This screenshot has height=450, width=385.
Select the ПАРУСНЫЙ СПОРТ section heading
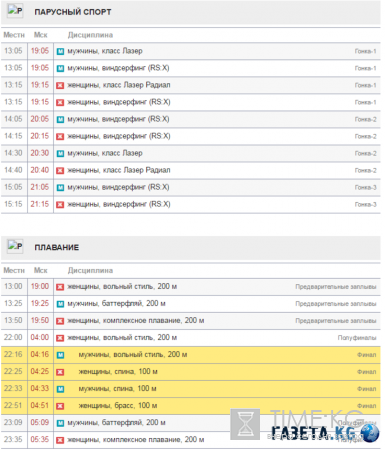pos(73,12)
